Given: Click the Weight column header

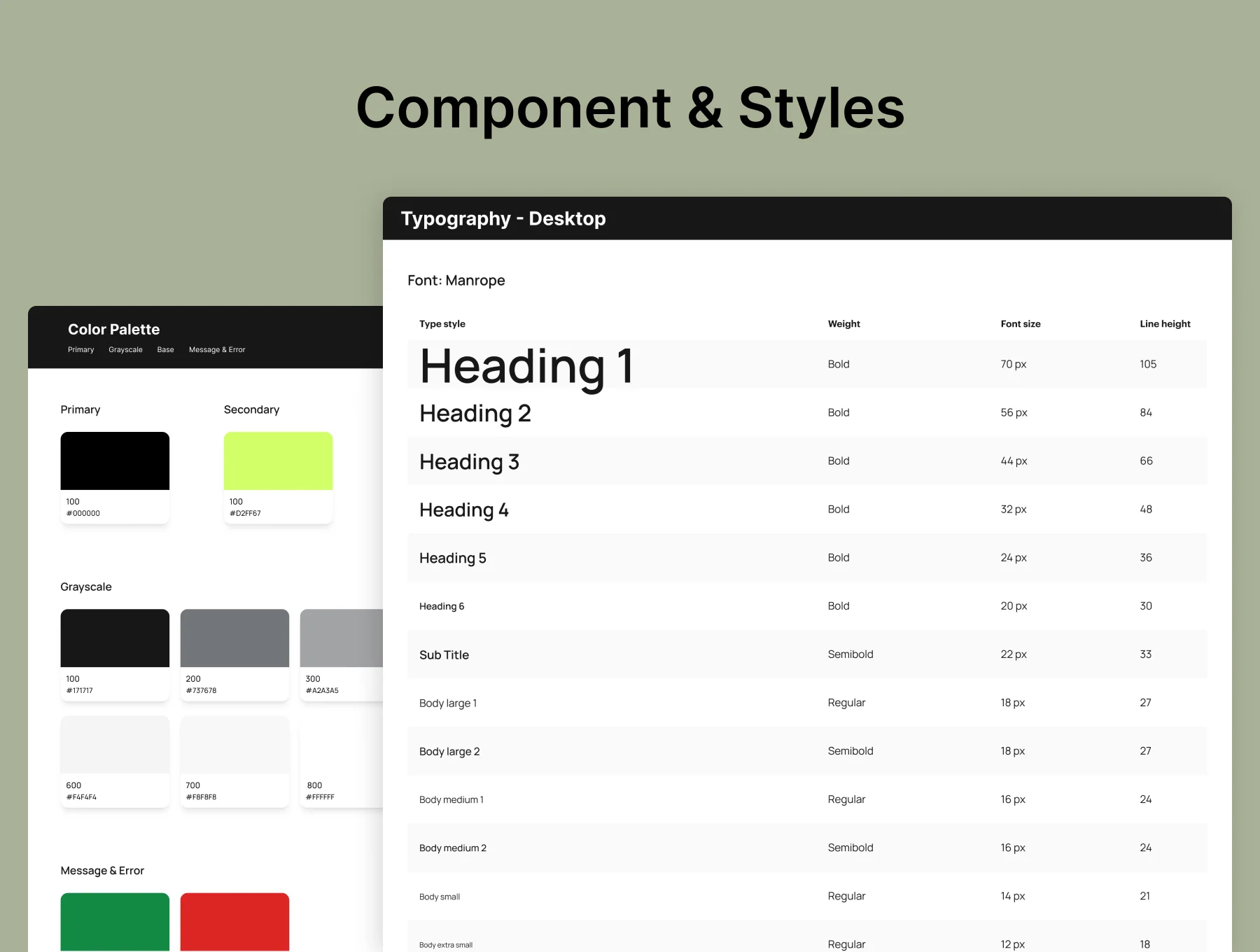Looking at the screenshot, I should click(844, 323).
